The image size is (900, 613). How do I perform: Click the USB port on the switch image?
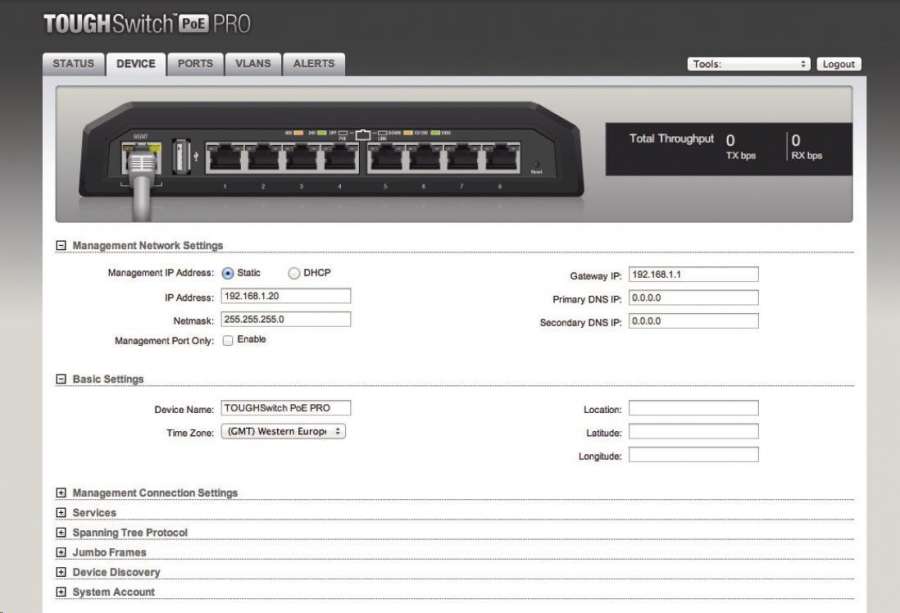pos(181,156)
